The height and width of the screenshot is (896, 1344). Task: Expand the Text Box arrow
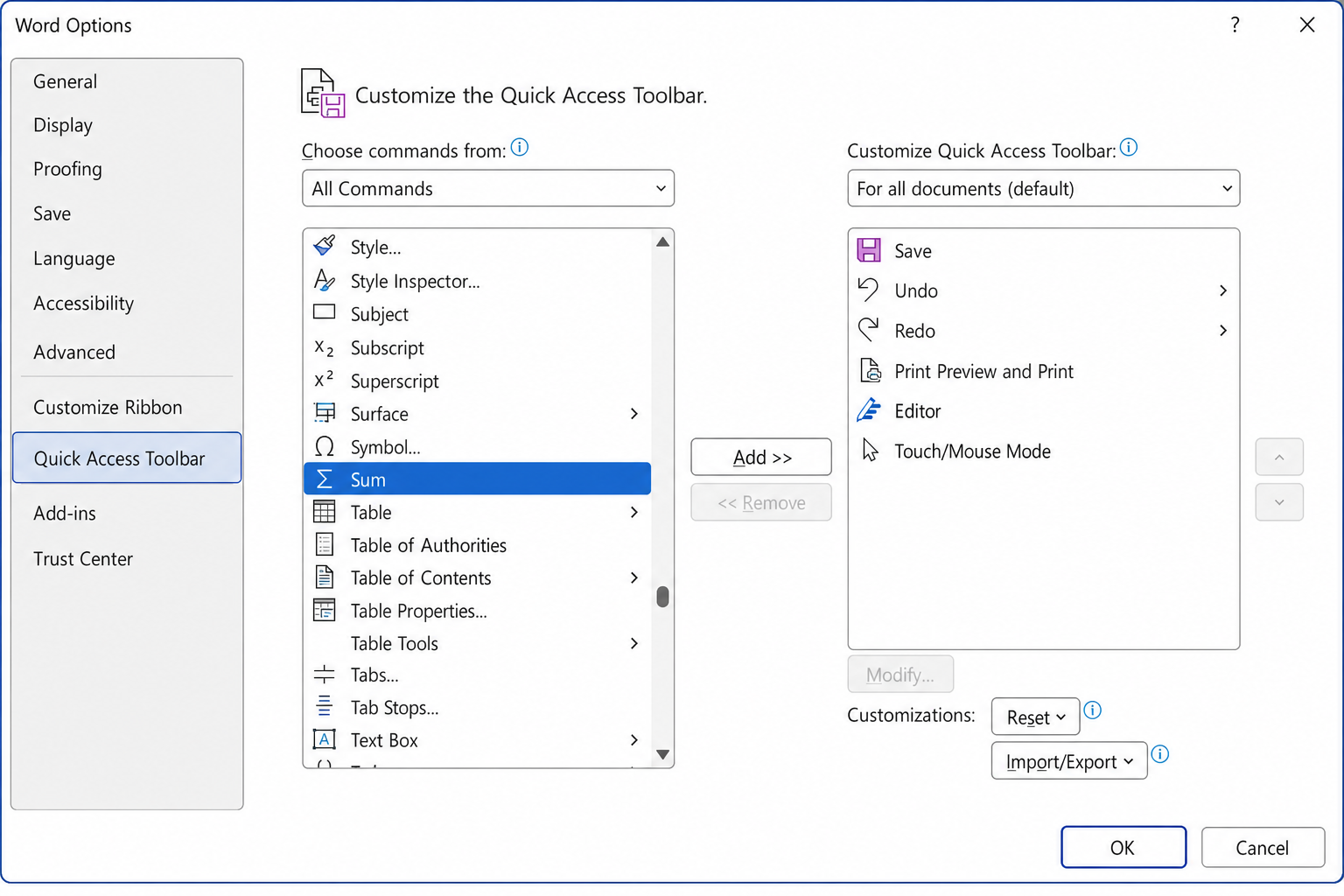click(634, 739)
